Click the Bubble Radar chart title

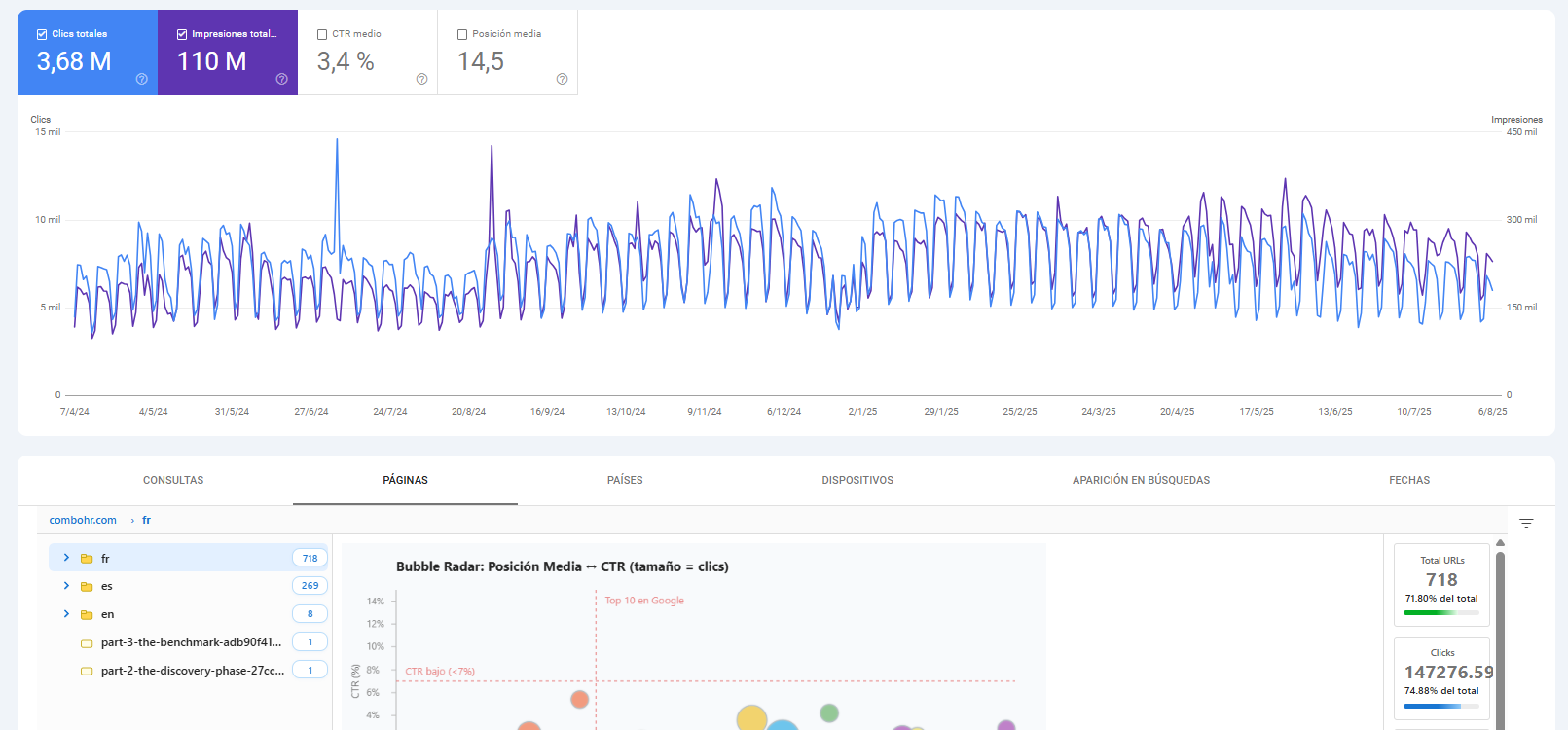coord(563,566)
